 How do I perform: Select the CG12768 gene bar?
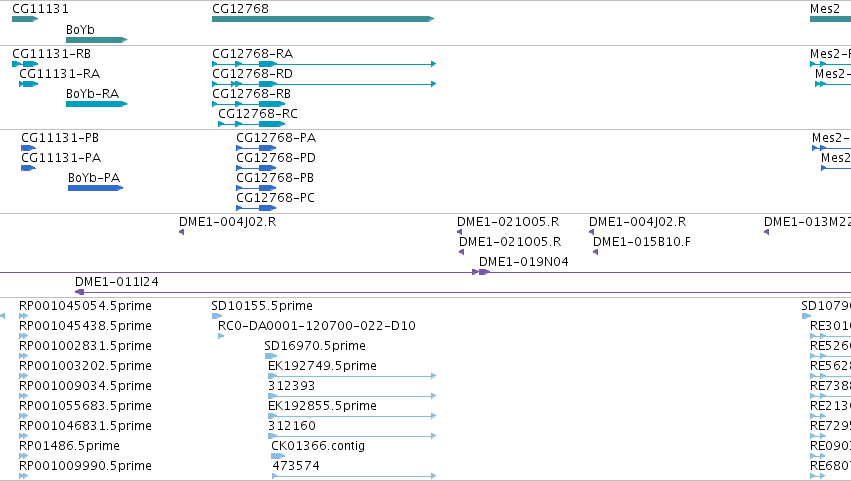(323, 19)
